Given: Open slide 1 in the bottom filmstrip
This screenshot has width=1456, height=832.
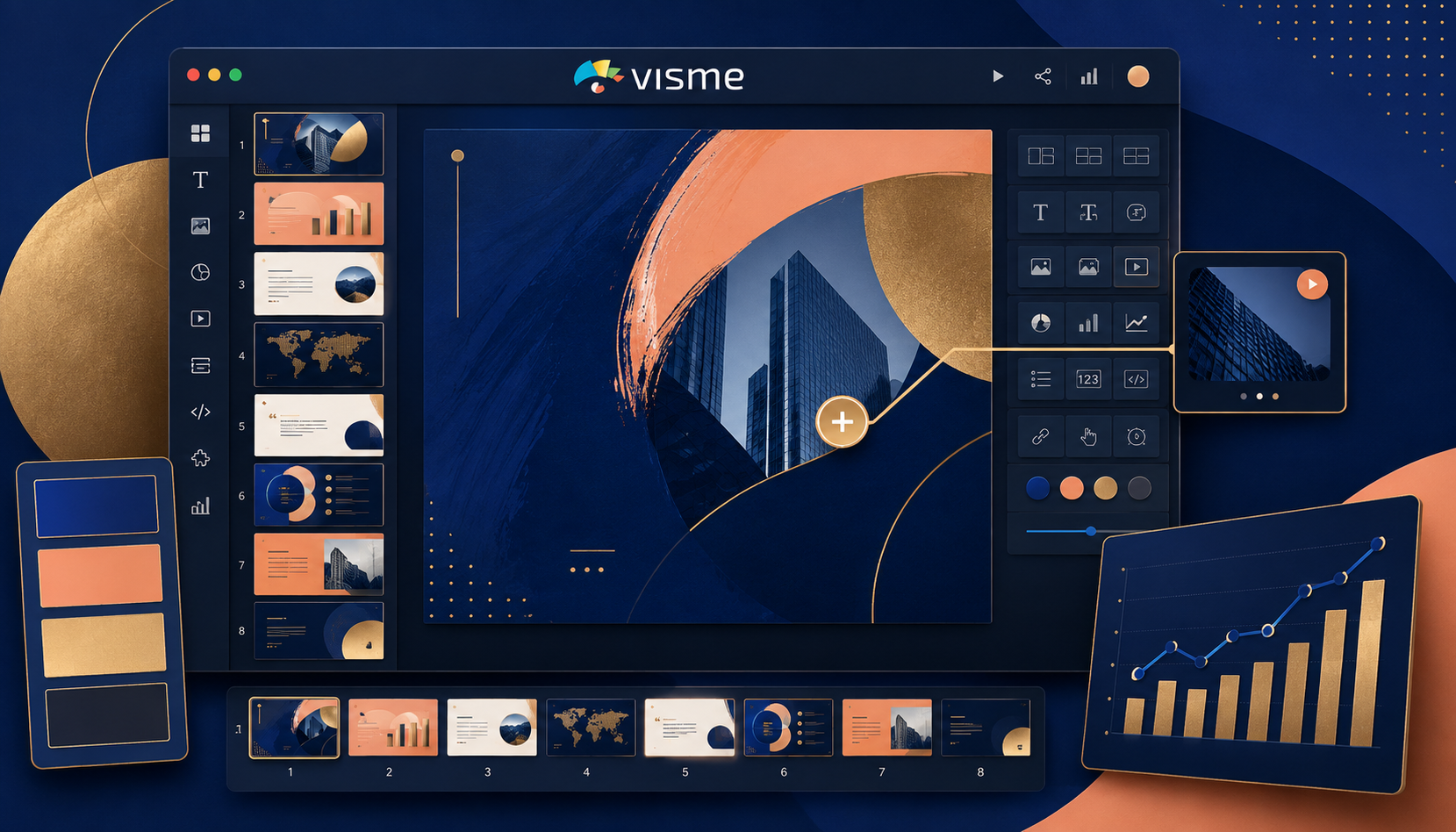Looking at the screenshot, I should tap(294, 728).
